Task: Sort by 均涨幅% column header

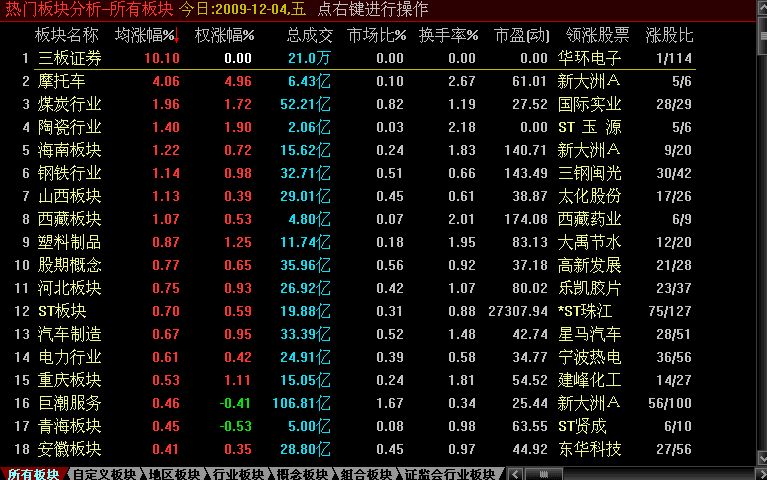Action: coord(146,35)
